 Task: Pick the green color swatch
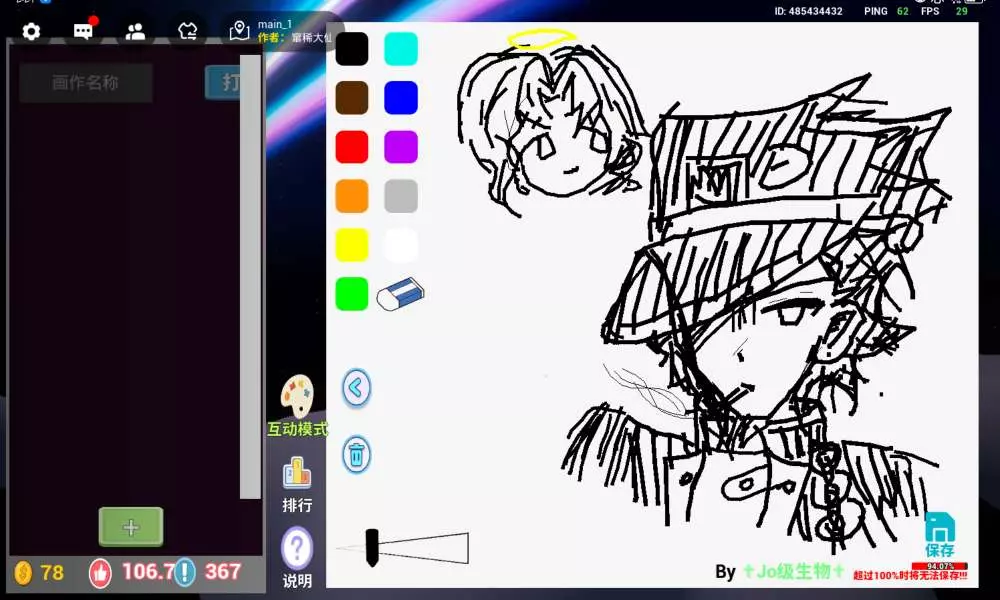pos(352,294)
